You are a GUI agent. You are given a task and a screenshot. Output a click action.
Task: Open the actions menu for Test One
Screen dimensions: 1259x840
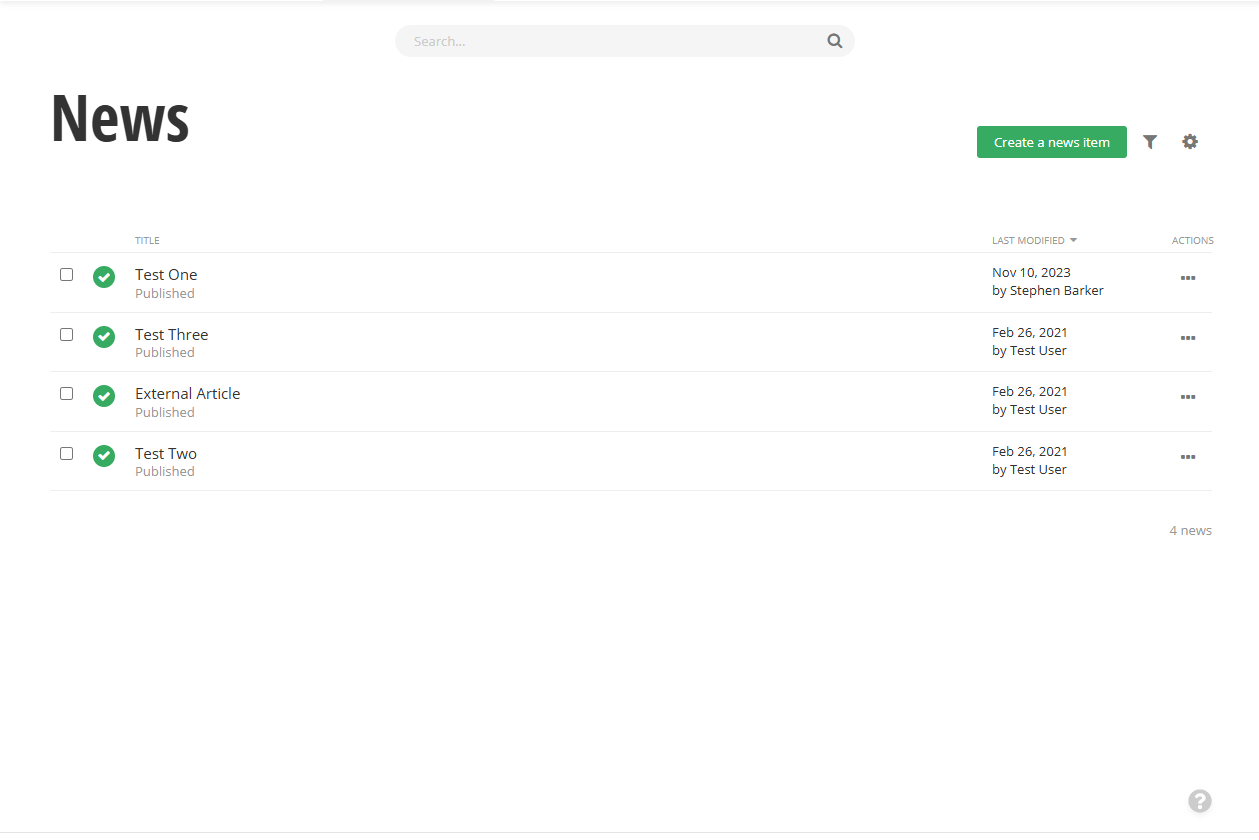1188,278
